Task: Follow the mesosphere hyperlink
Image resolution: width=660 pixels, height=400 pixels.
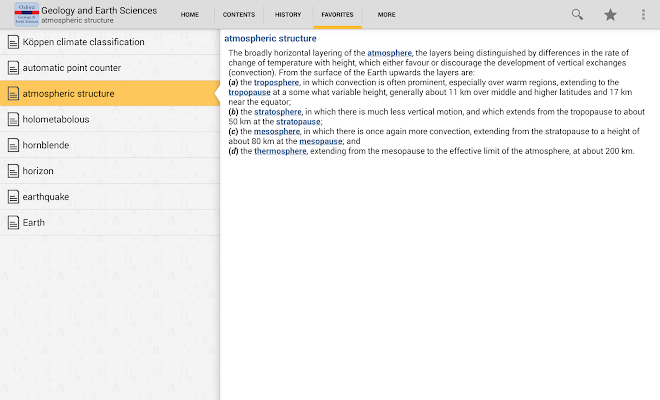Action: [277, 131]
